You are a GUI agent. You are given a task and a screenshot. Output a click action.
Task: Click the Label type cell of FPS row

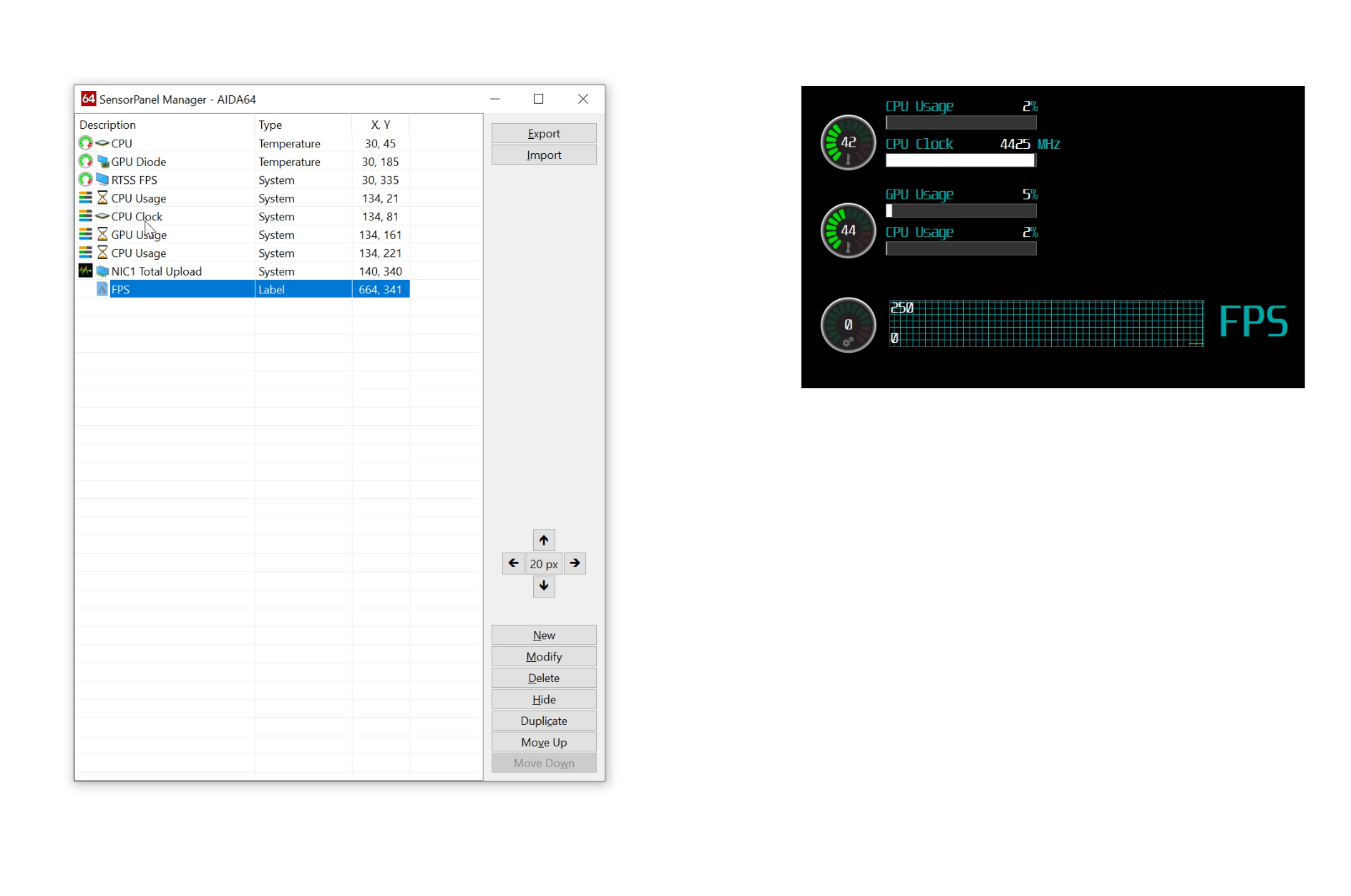tap(303, 289)
